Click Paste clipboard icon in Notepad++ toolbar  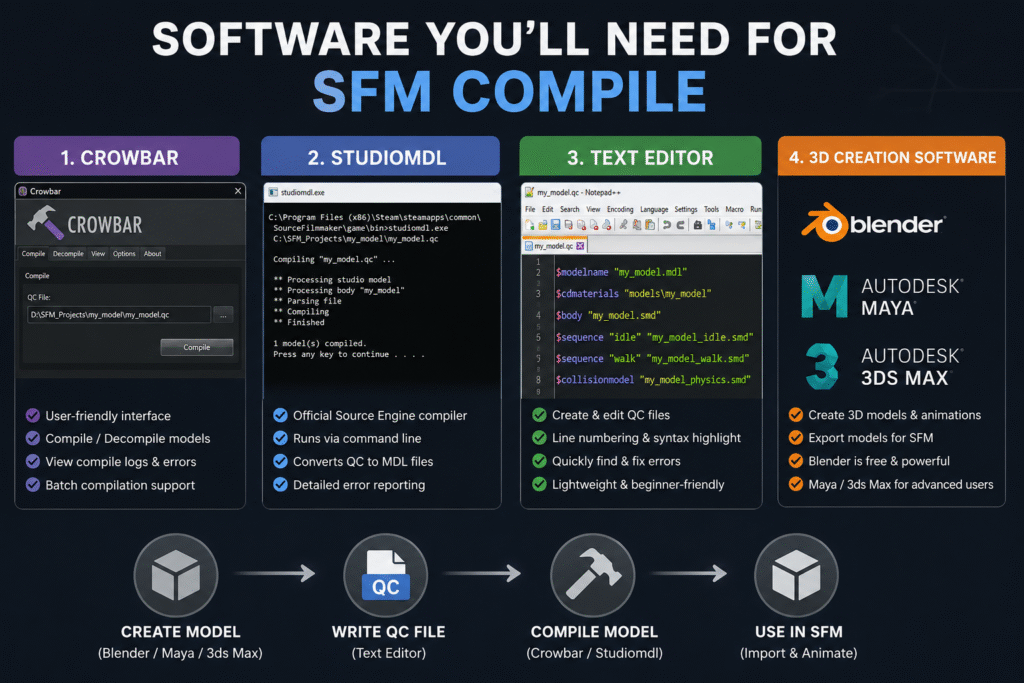[650, 225]
